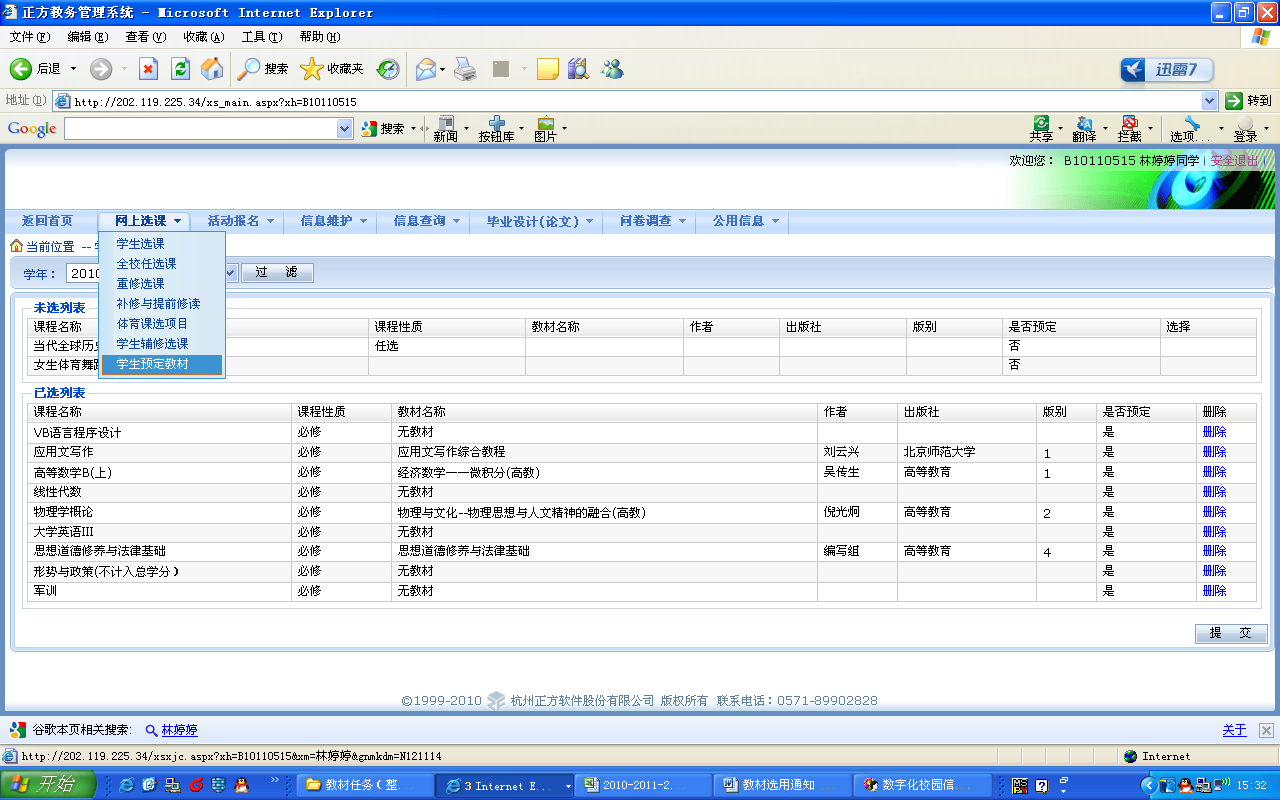The width and height of the screenshot is (1280, 800).
Task: Expand the 信息查询 navigation dropdown
Action: (x=426, y=221)
